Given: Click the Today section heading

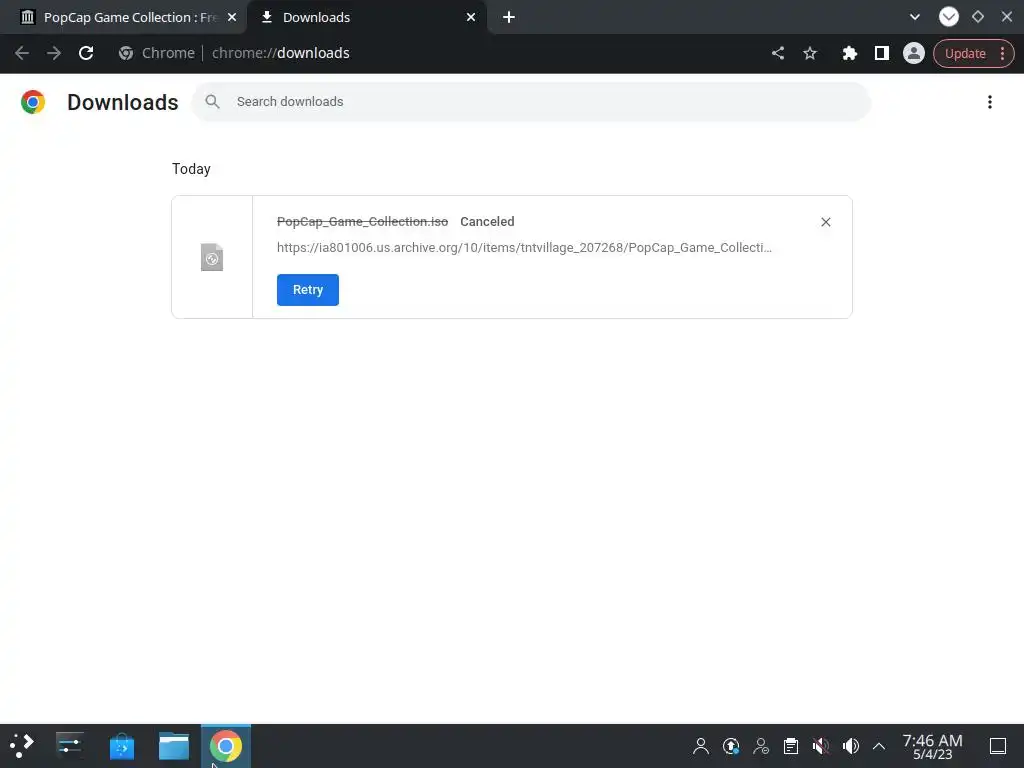Looking at the screenshot, I should tap(191, 169).
